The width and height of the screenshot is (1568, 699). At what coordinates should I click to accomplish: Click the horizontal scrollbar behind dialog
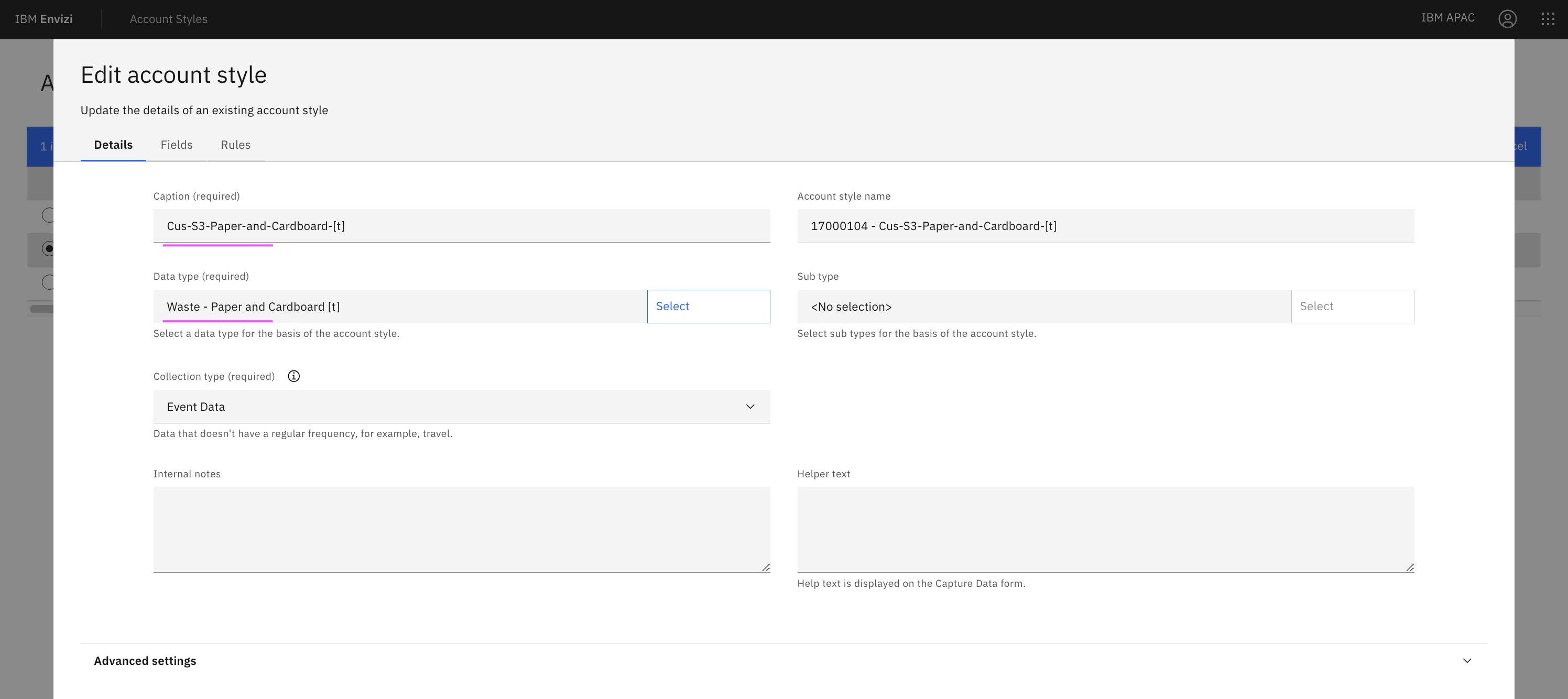[x=41, y=309]
